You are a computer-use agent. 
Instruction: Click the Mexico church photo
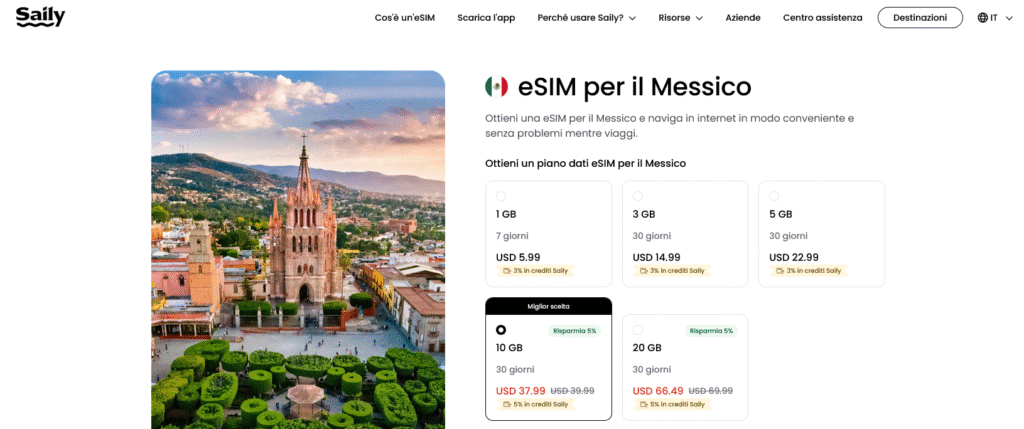298,250
